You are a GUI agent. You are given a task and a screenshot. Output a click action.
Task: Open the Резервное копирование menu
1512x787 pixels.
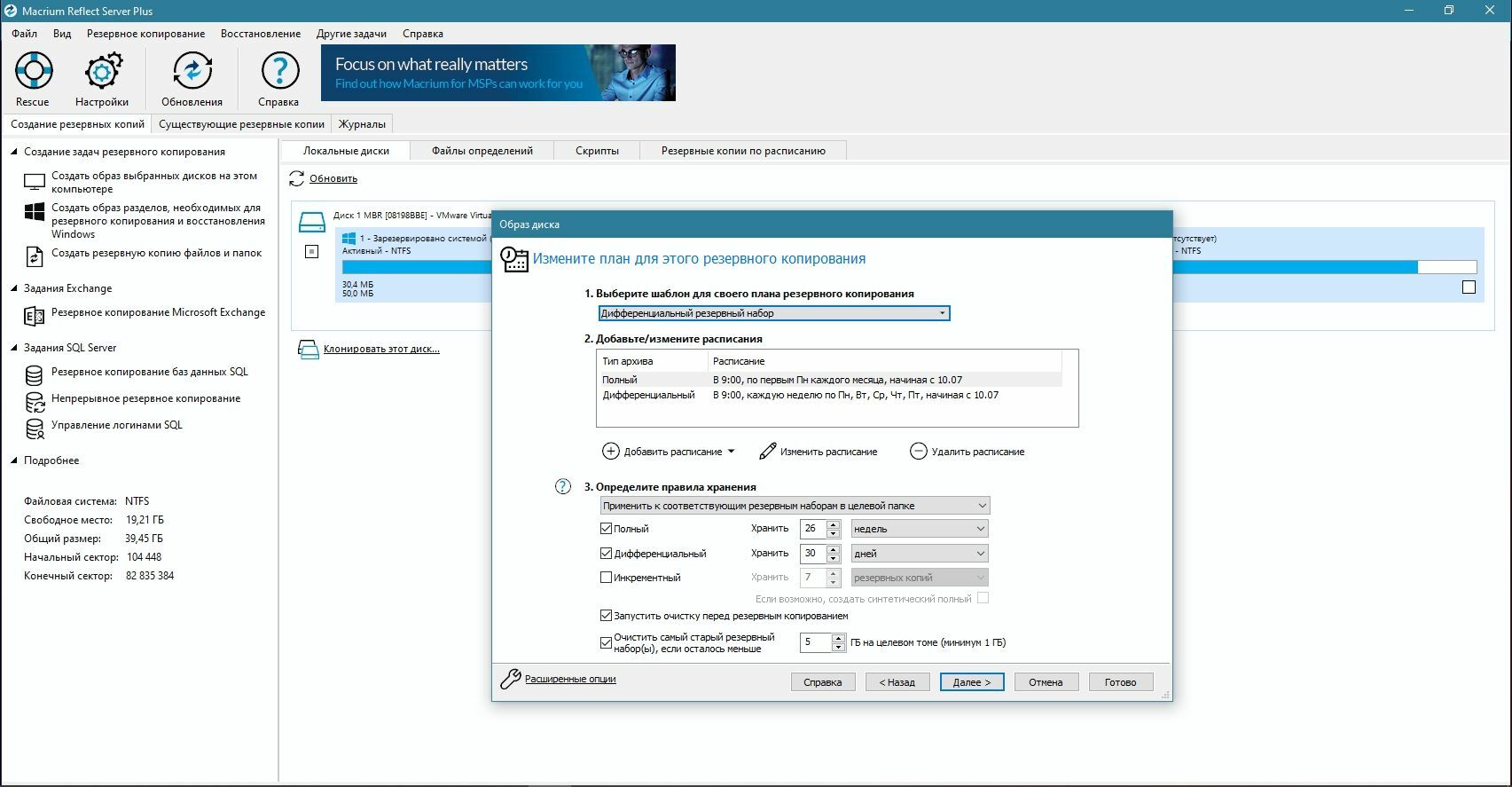(x=145, y=34)
